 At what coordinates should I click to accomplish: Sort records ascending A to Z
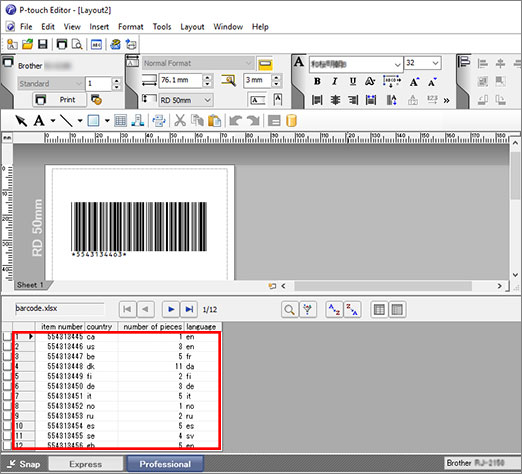(x=334, y=310)
